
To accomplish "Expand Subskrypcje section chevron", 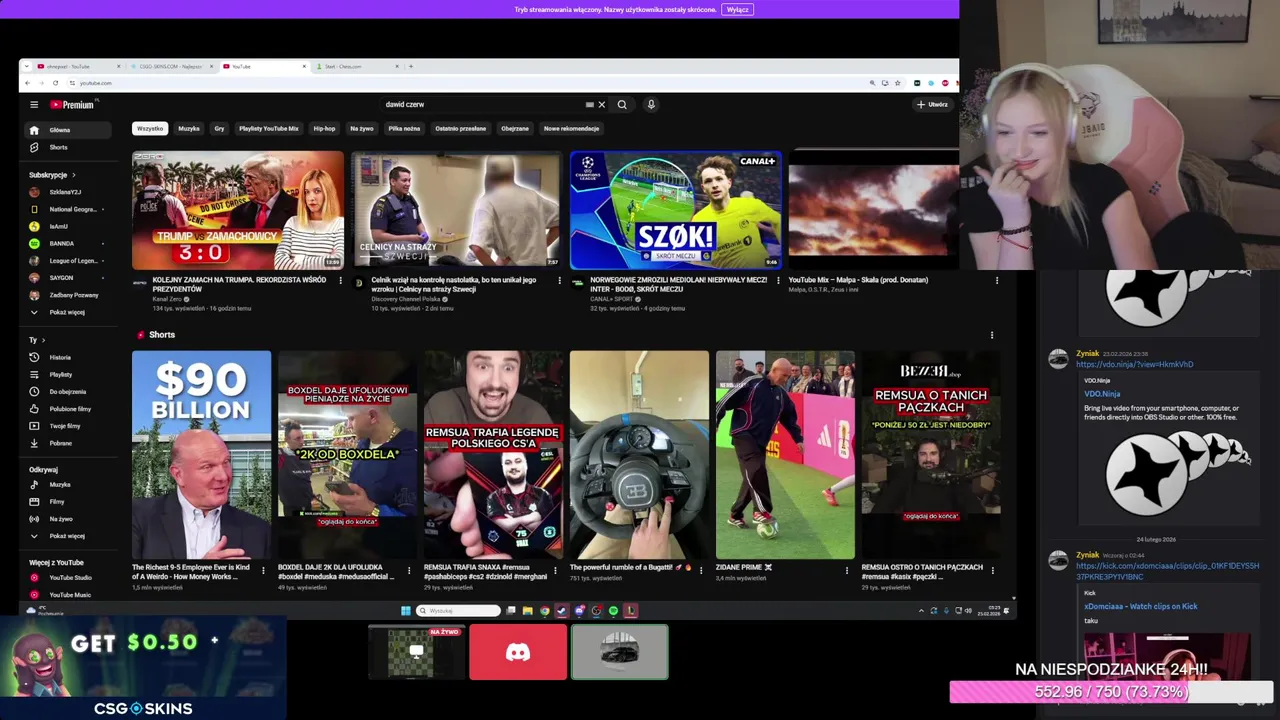I will (74, 175).
